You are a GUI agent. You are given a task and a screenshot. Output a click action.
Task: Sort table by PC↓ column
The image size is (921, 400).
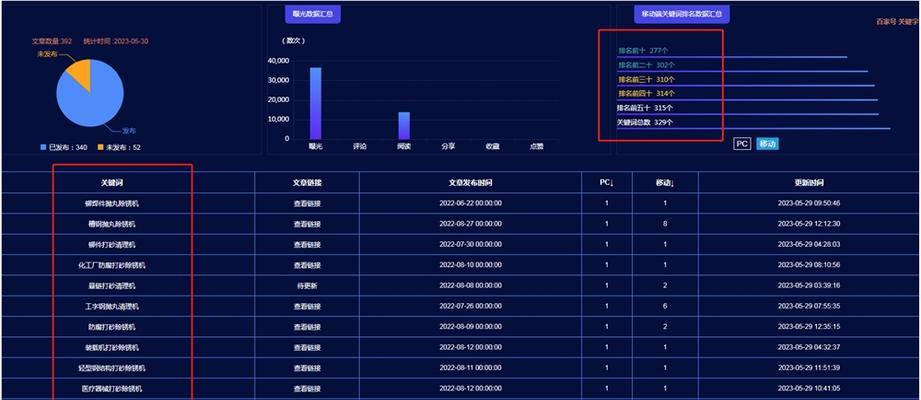(607, 183)
